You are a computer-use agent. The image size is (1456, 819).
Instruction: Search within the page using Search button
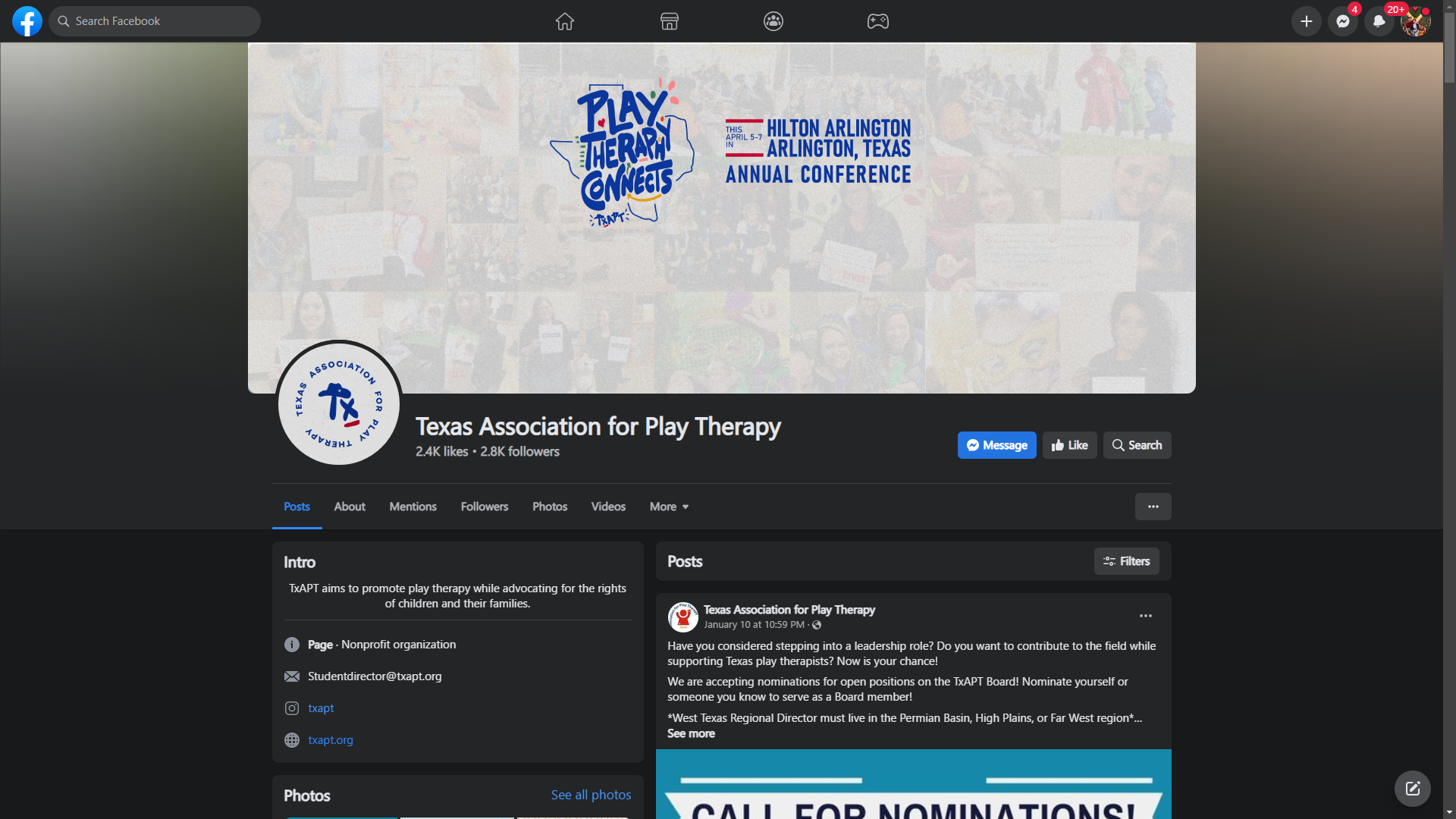[x=1137, y=445]
